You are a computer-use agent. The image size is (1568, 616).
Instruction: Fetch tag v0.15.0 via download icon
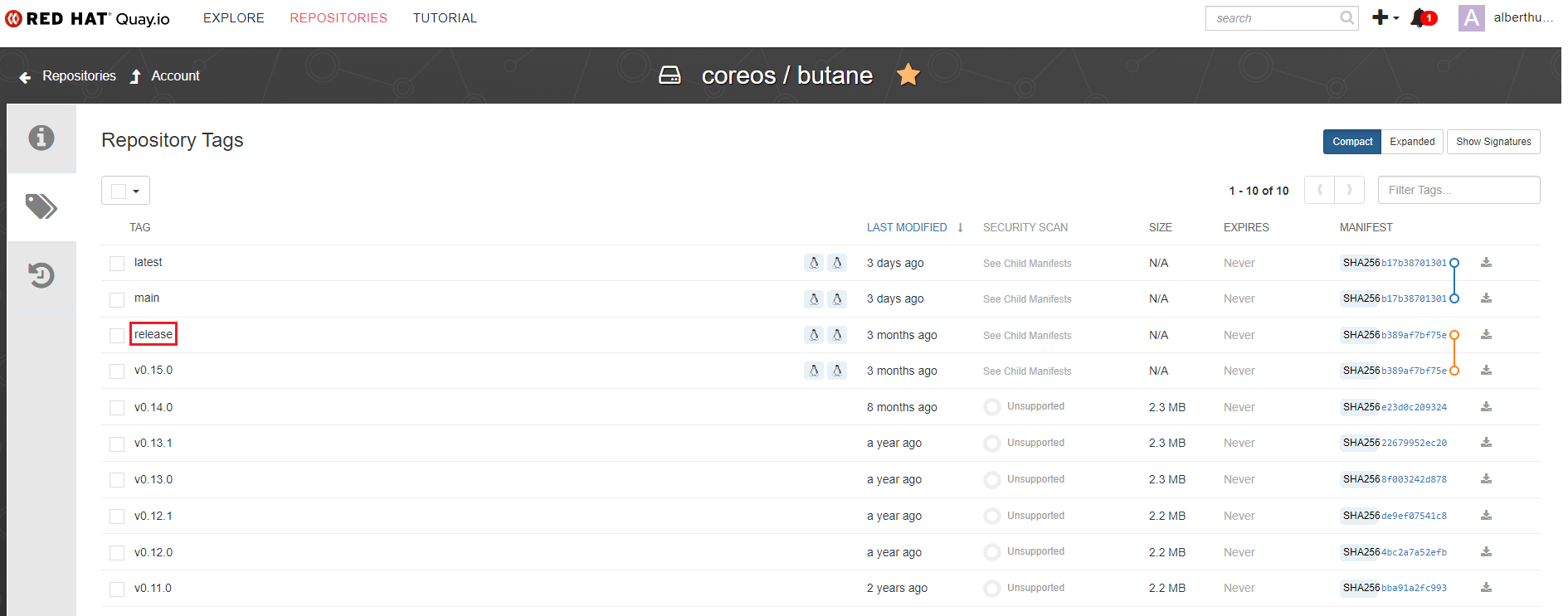pos(1486,370)
